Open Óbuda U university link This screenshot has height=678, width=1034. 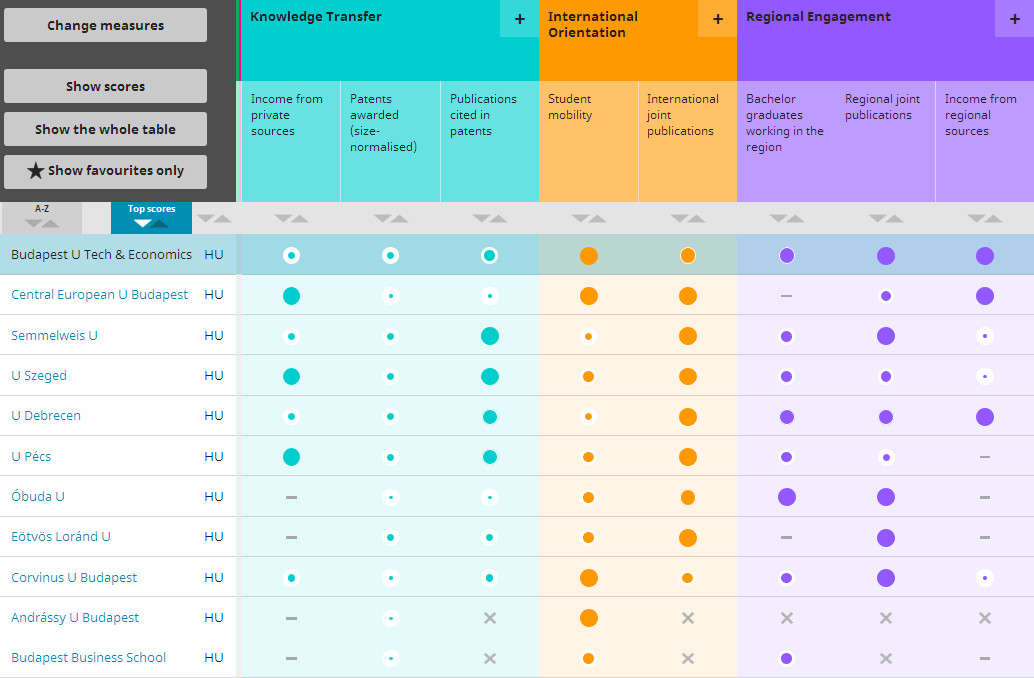(38, 496)
